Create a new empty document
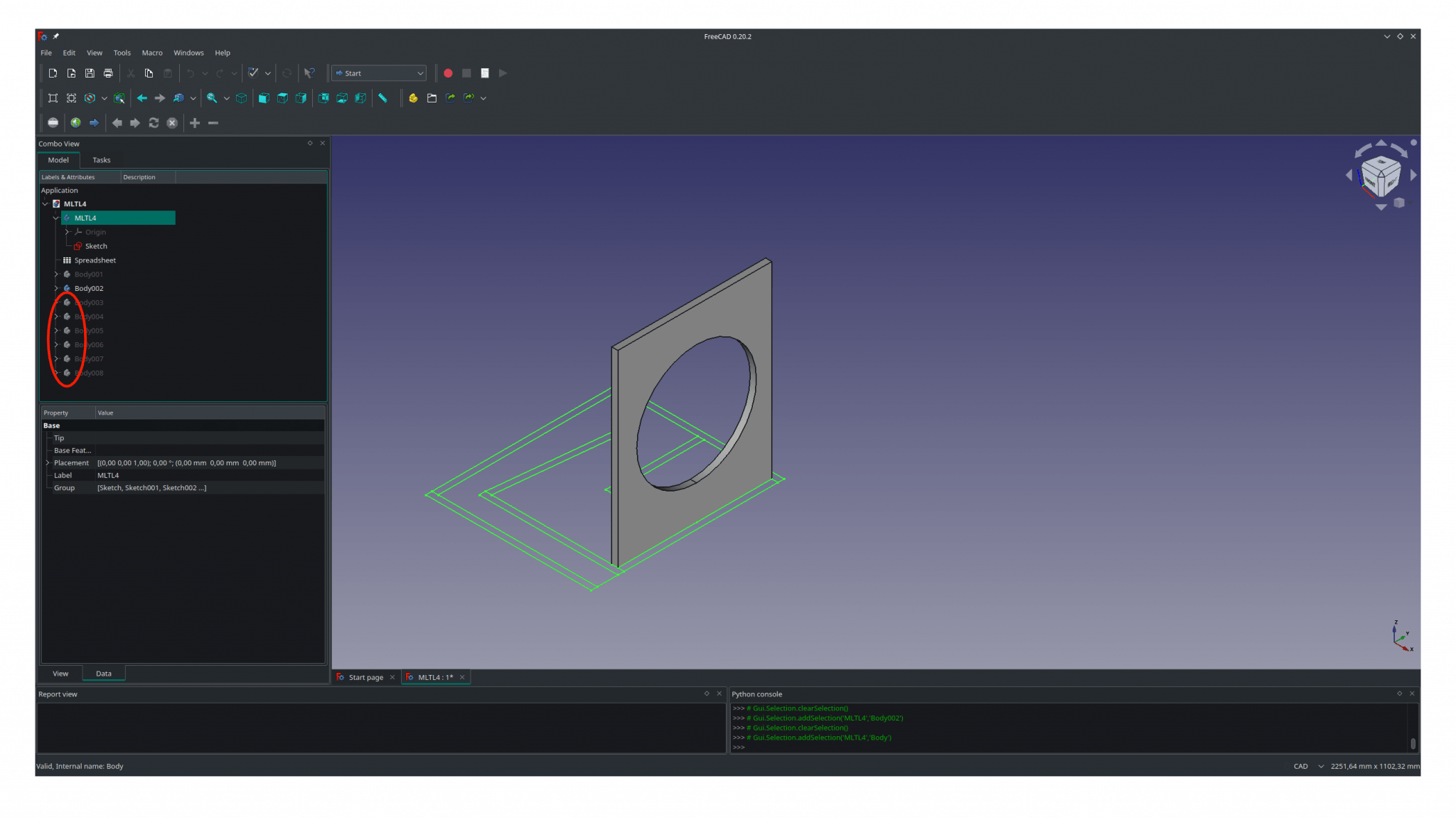 click(53, 73)
